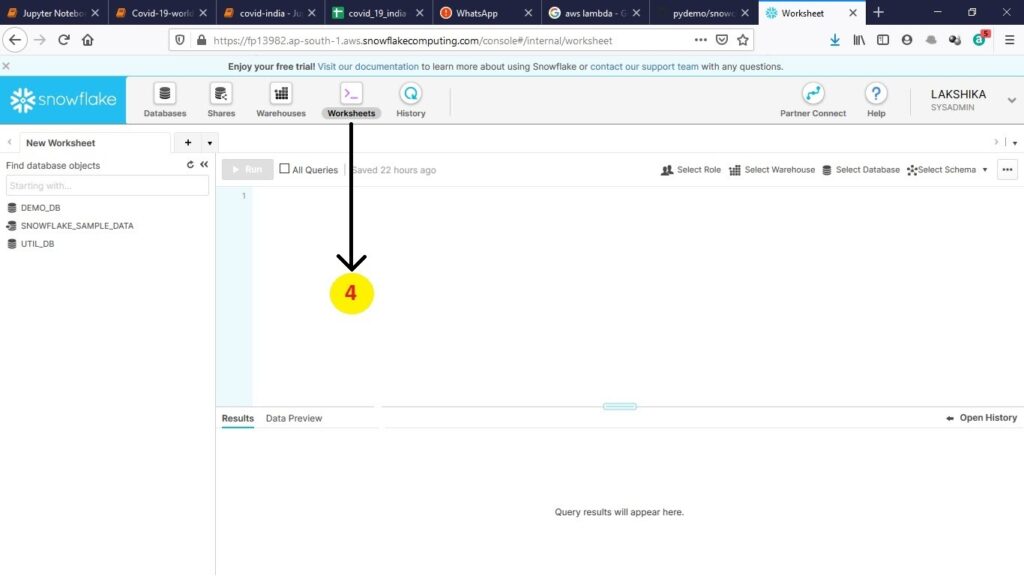Open the Firefox account icon
Screen dimensions: 1024x576
(x=906, y=40)
